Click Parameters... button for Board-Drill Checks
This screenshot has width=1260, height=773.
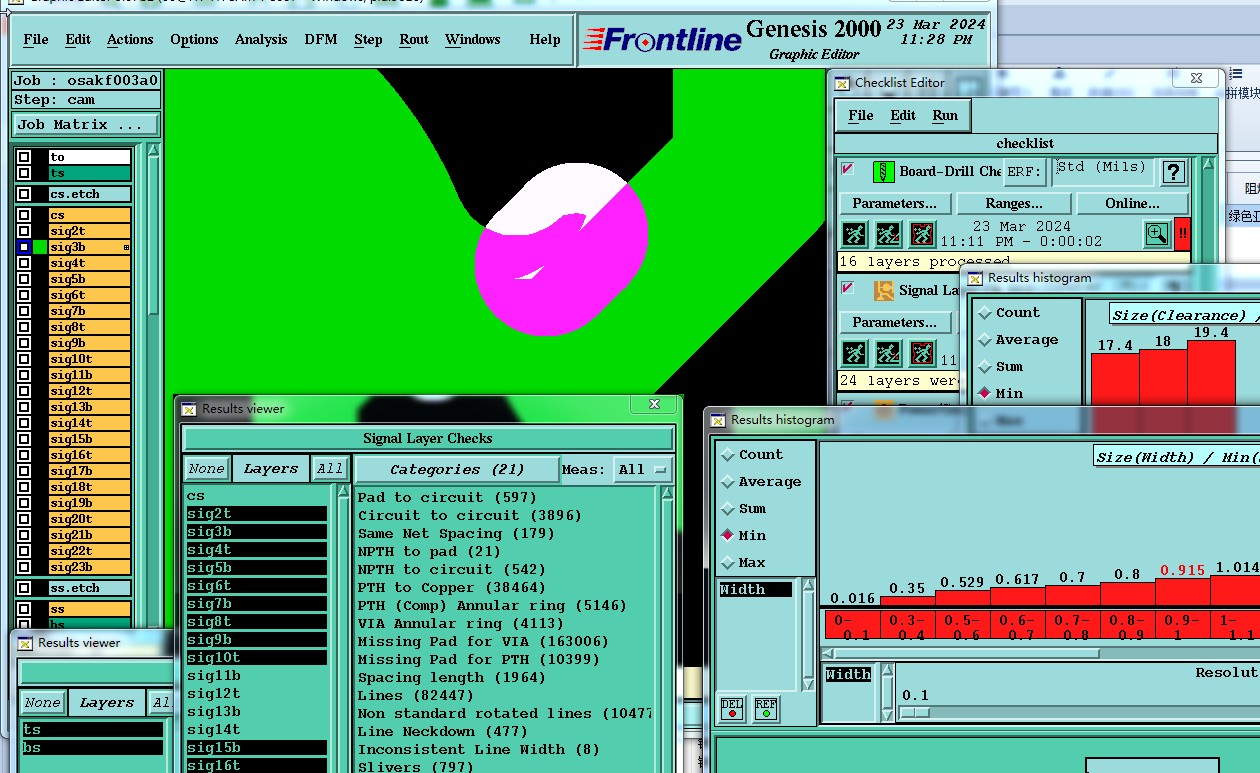point(894,203)
